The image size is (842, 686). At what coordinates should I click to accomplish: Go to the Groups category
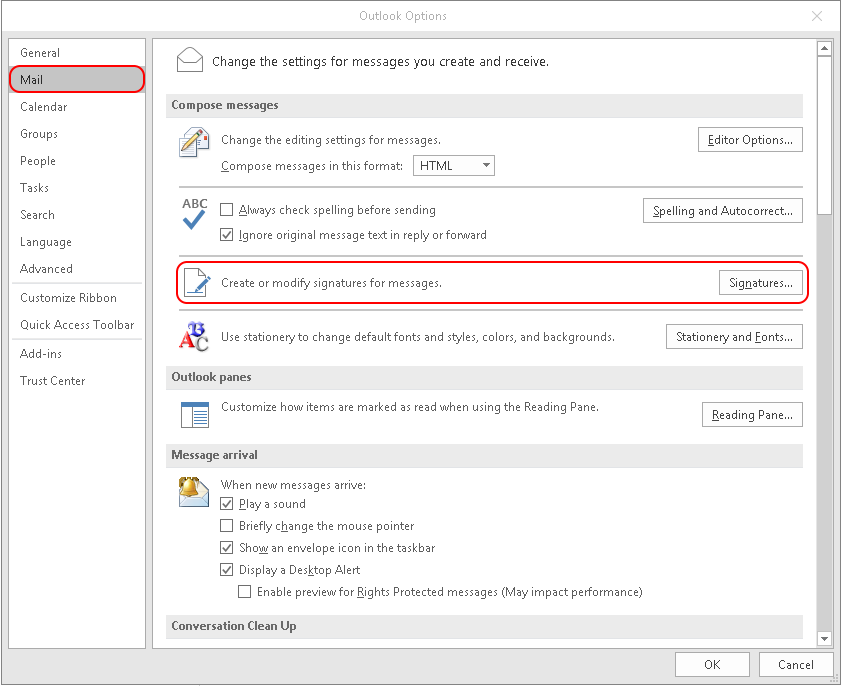click(x=77, y=134)
